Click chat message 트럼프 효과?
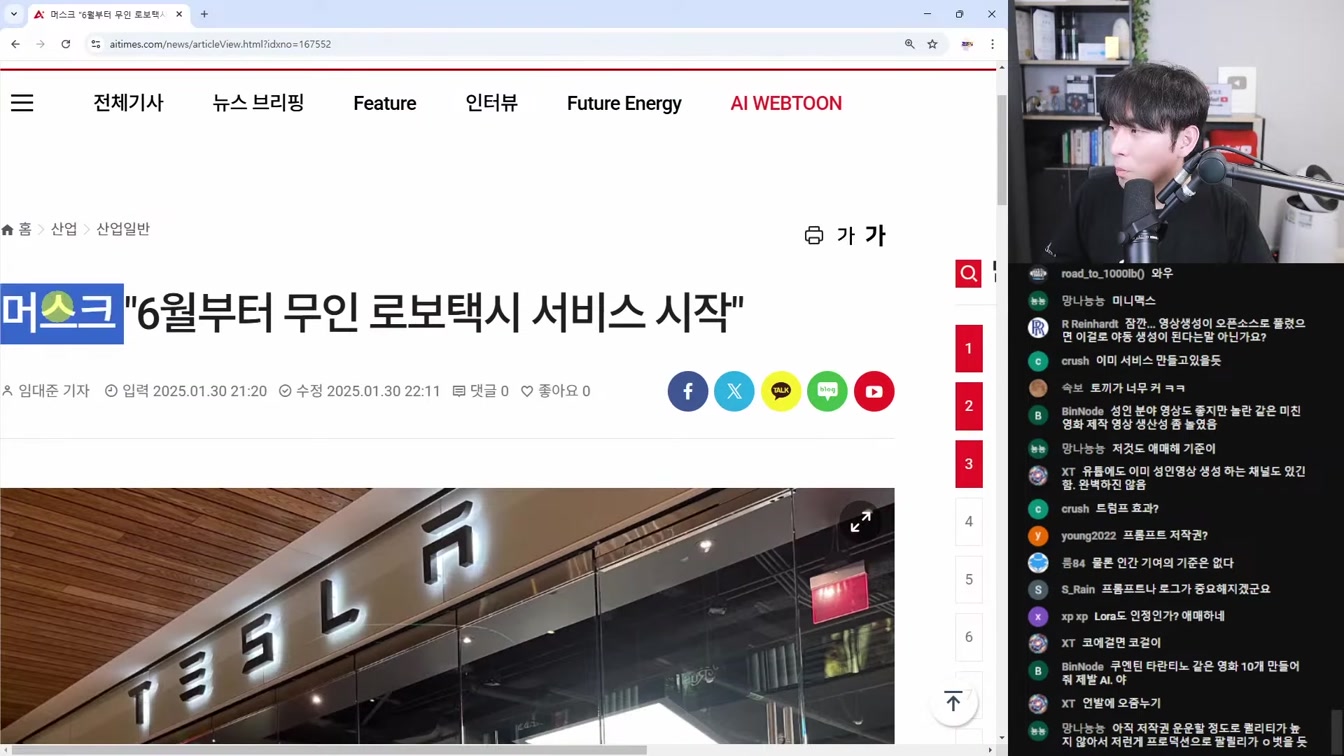 tap(1127, 509)
